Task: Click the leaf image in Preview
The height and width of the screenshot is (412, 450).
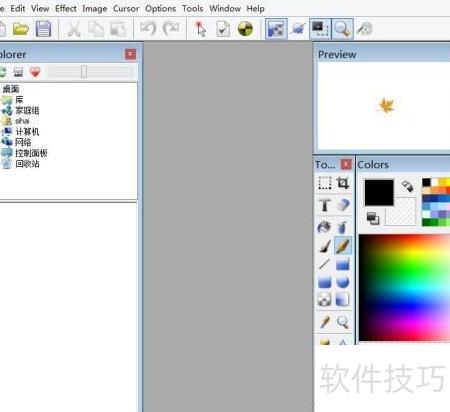Action: [386, 106]
